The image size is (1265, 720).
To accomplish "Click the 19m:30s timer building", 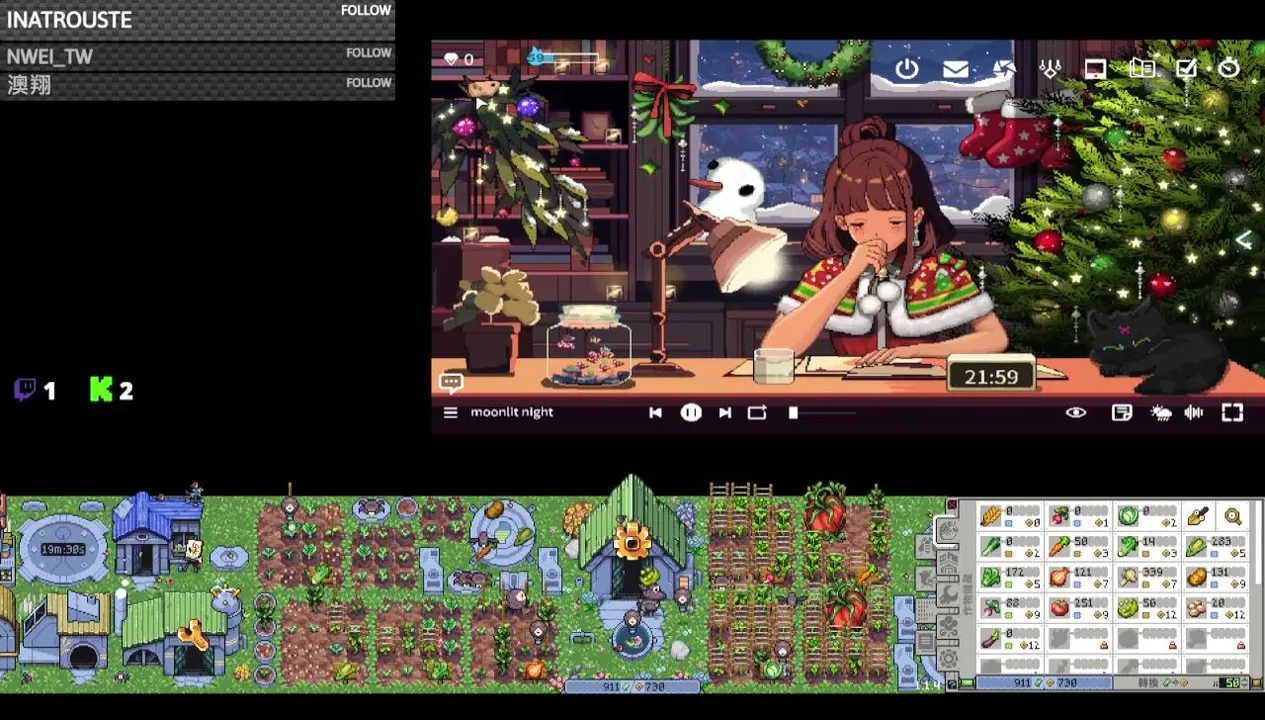I will pyautogui.click(x=62, y=548).
